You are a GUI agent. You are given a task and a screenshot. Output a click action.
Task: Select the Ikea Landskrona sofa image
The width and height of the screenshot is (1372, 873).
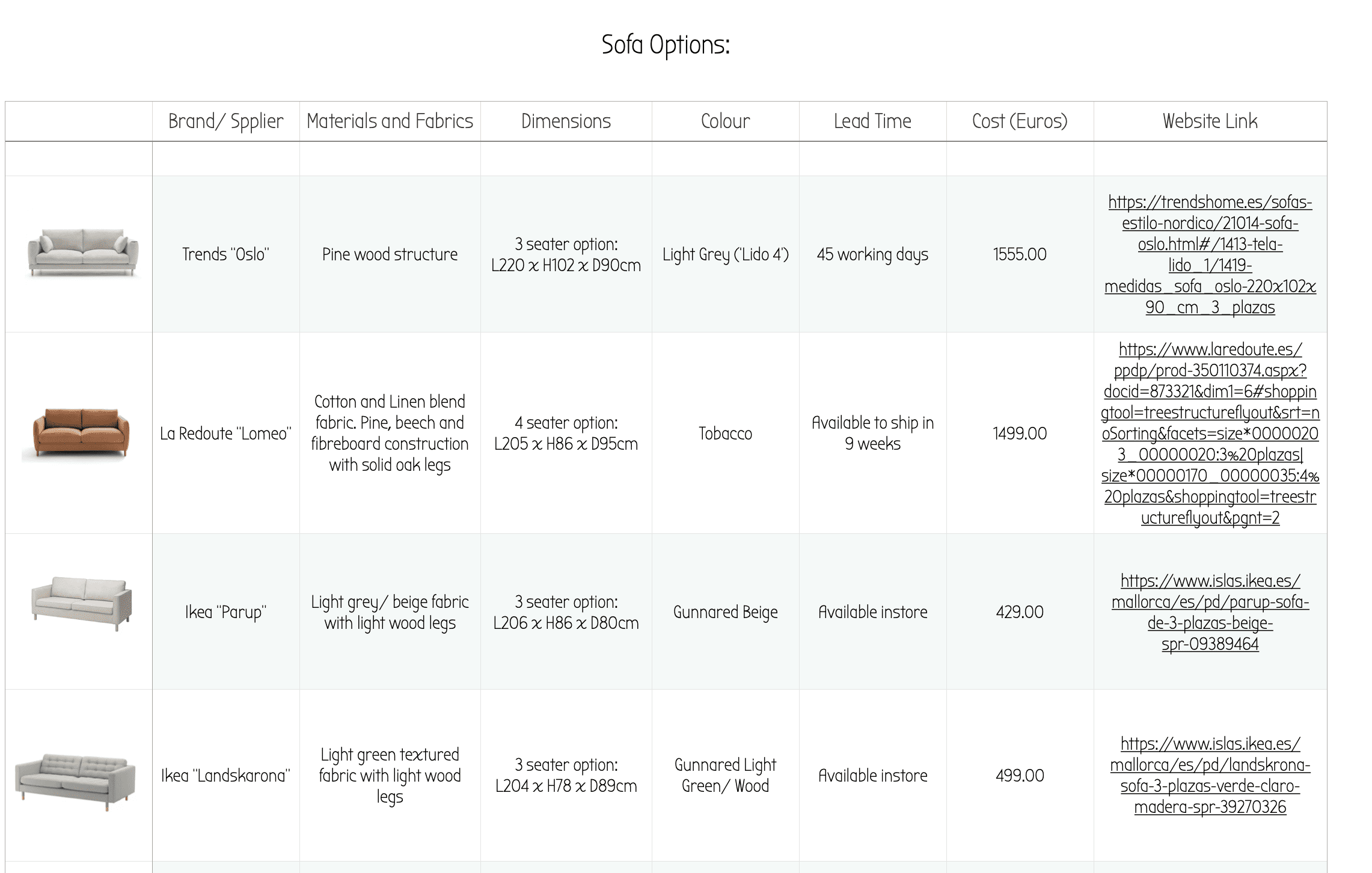[76, 782]
